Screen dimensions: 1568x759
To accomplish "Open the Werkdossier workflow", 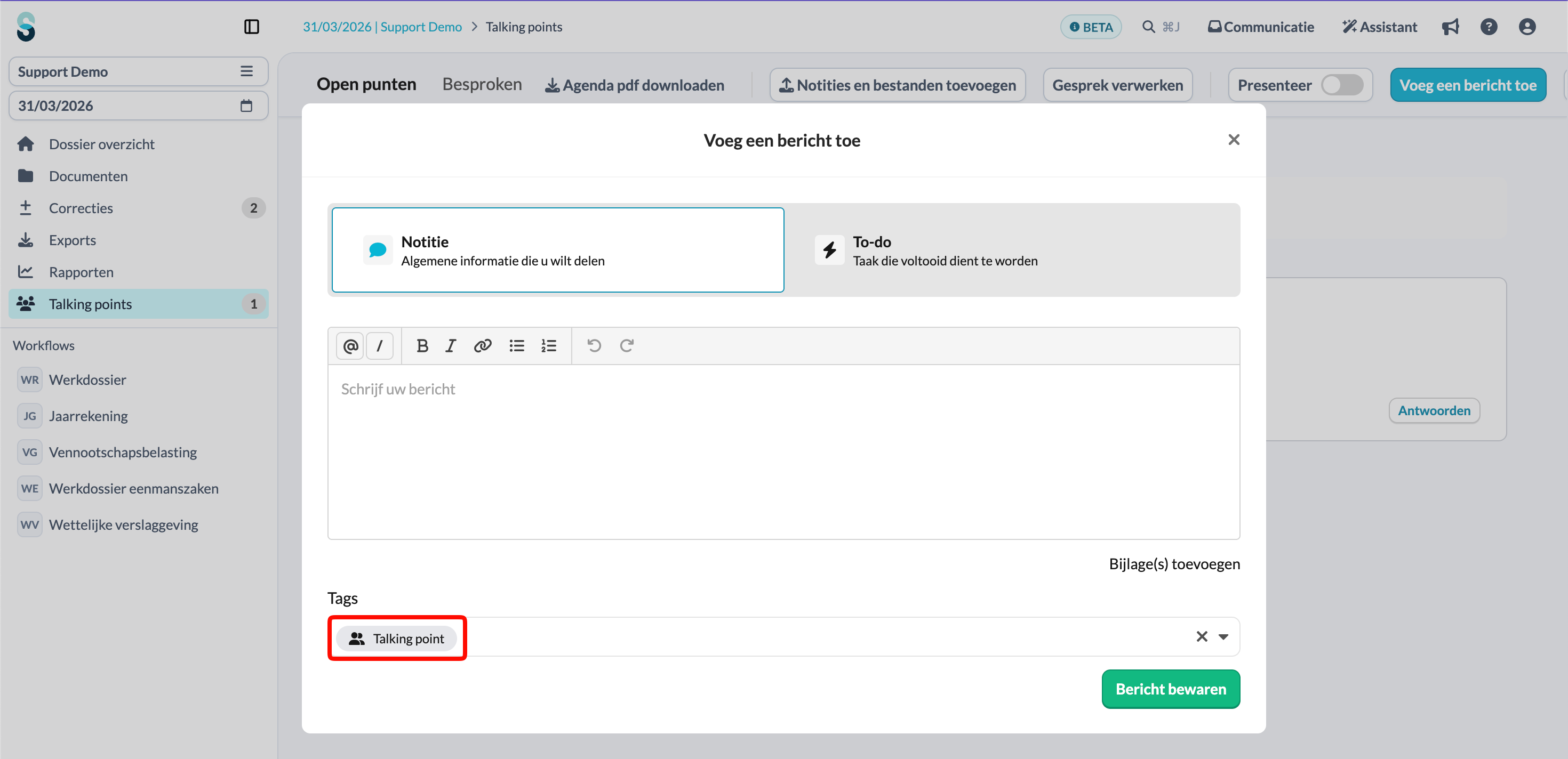I will pos(139,380).
